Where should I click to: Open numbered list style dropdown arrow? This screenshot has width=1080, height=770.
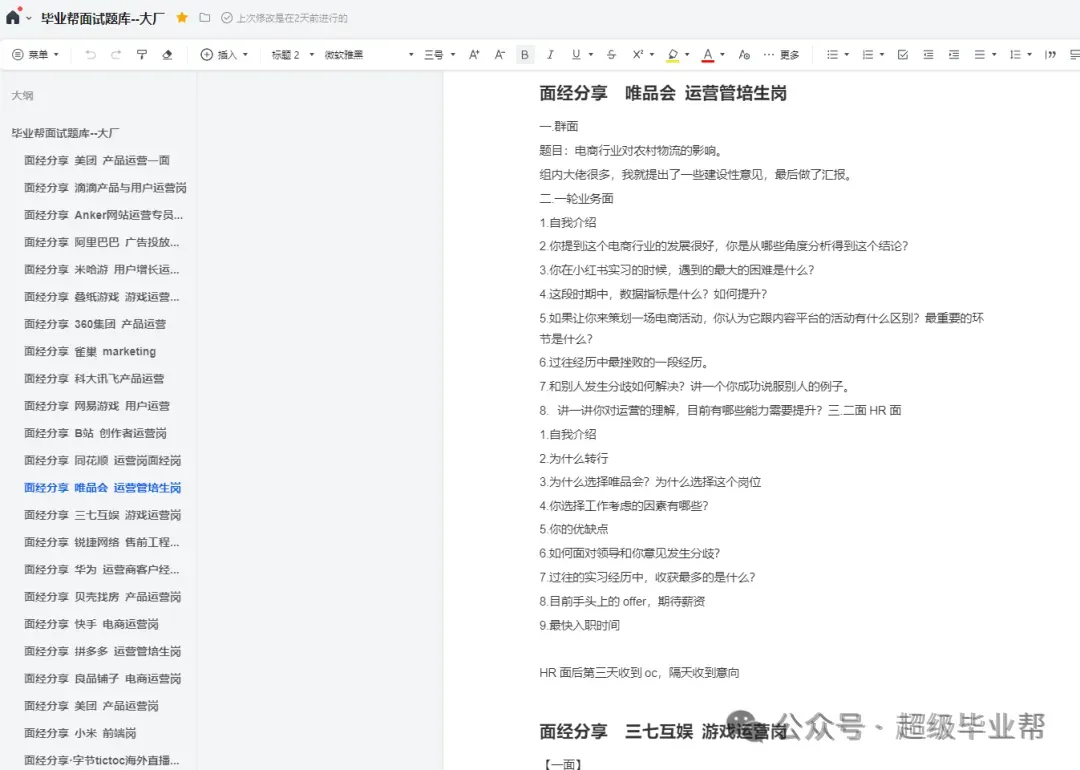tap(882, 54)
